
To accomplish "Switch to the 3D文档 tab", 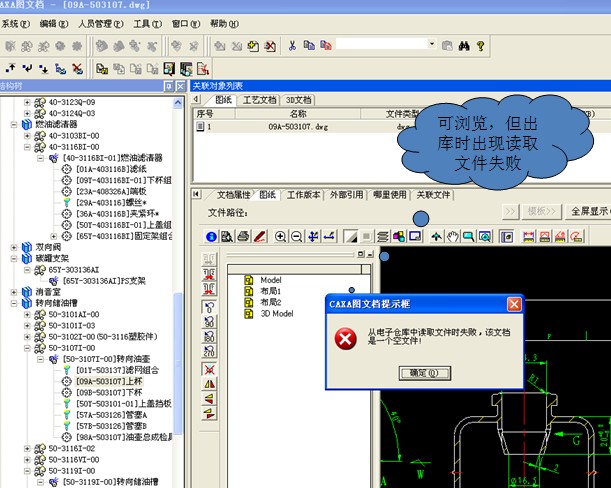I will pos(298,100).
